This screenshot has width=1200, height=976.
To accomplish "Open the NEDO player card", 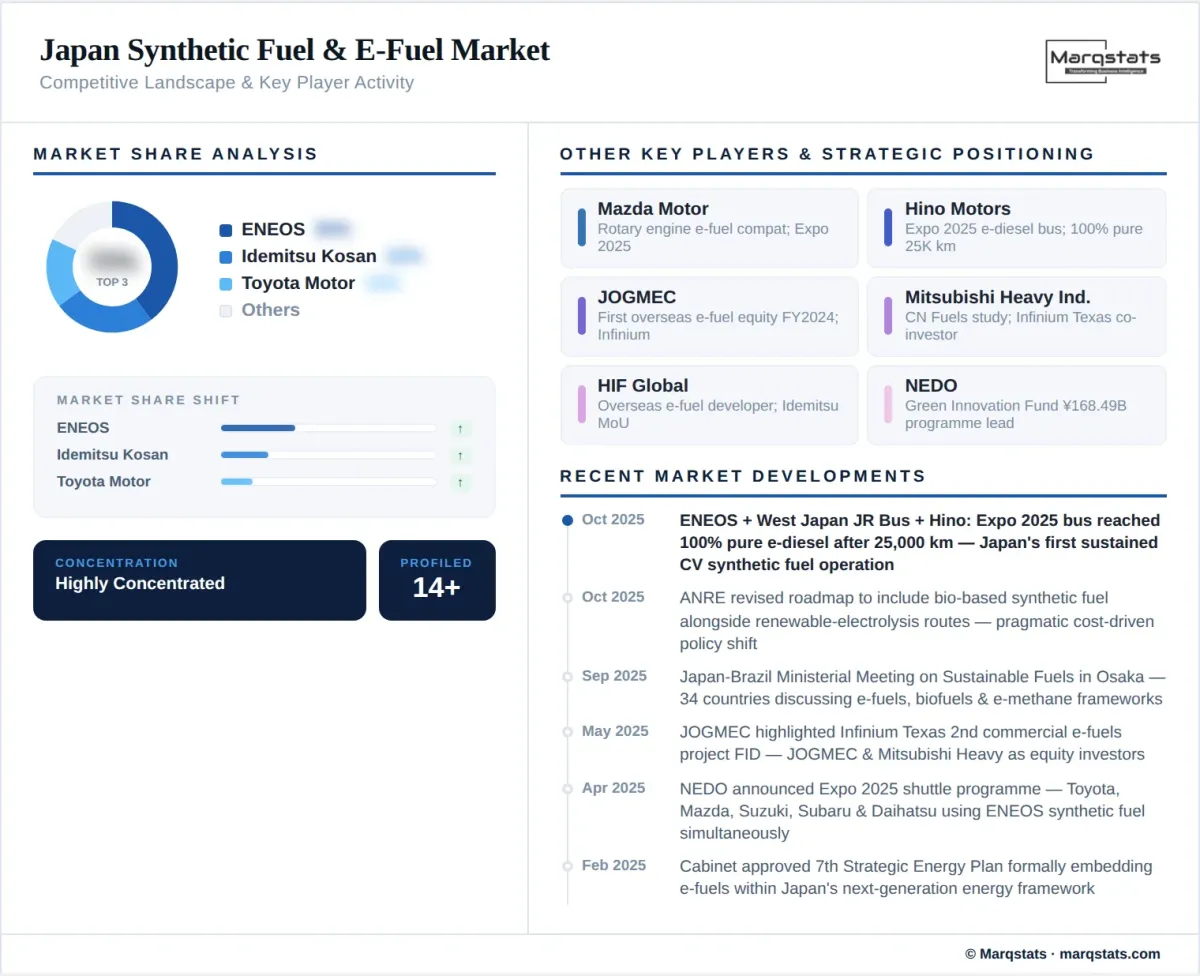I will (x=1016, y=405).
